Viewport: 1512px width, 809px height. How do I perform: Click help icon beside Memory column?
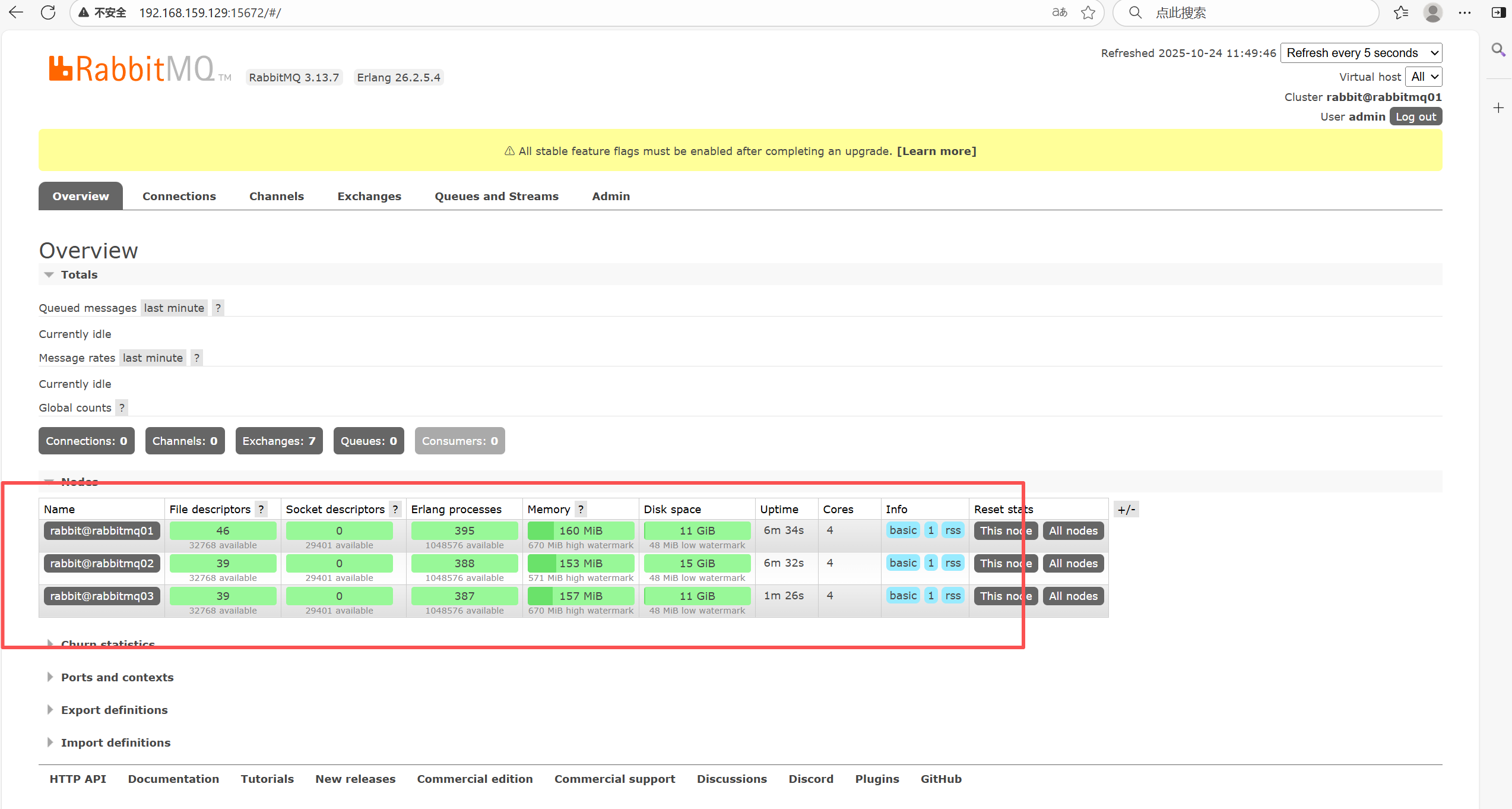[581, 509]
